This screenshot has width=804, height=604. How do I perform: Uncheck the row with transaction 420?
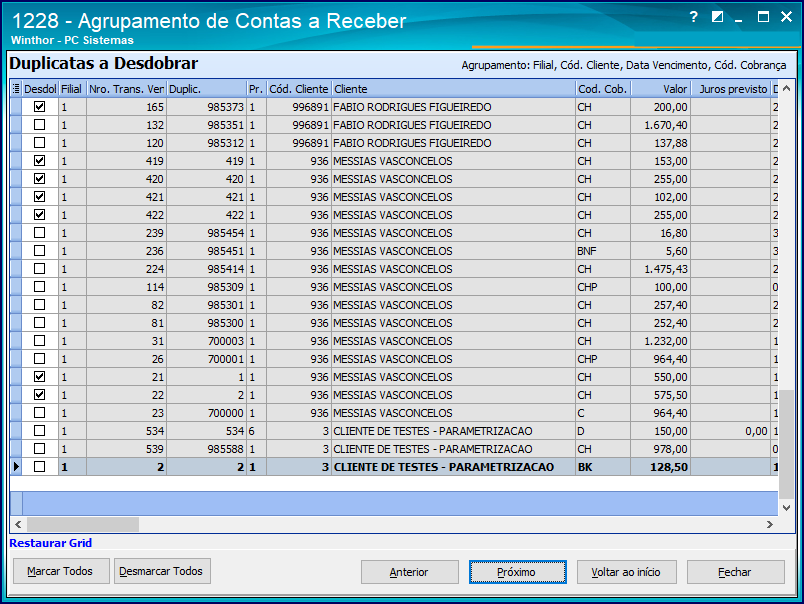[39, 178]
